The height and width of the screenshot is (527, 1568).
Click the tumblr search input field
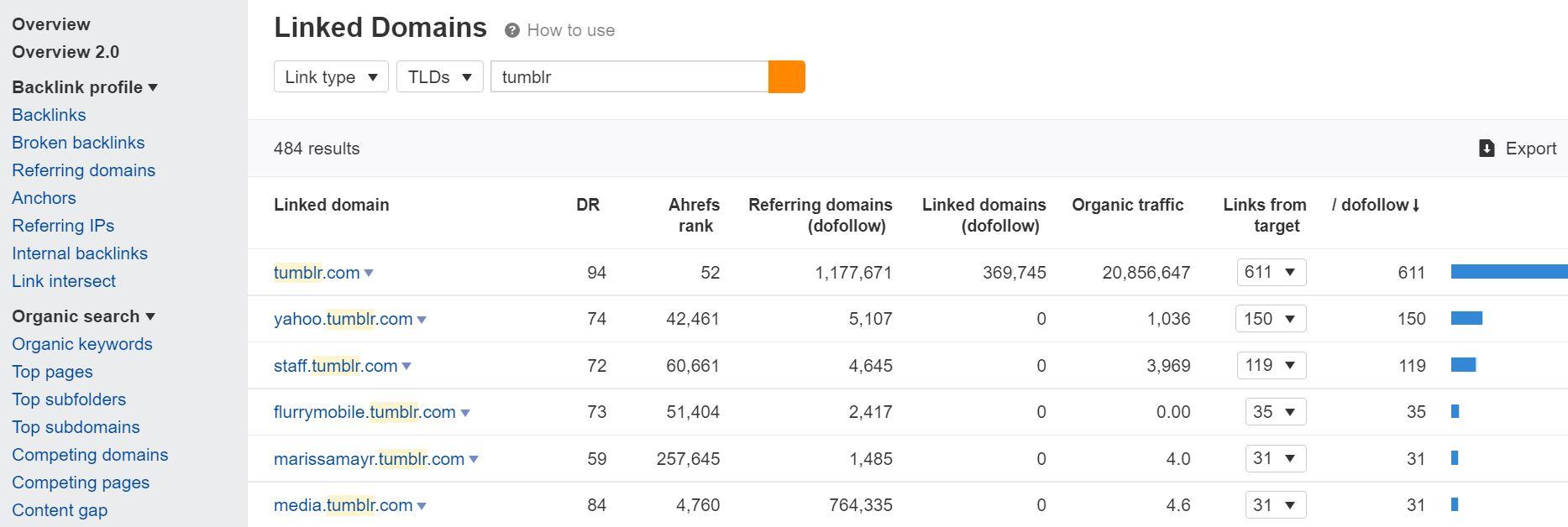pyautogui.click(x=630, y=77)
